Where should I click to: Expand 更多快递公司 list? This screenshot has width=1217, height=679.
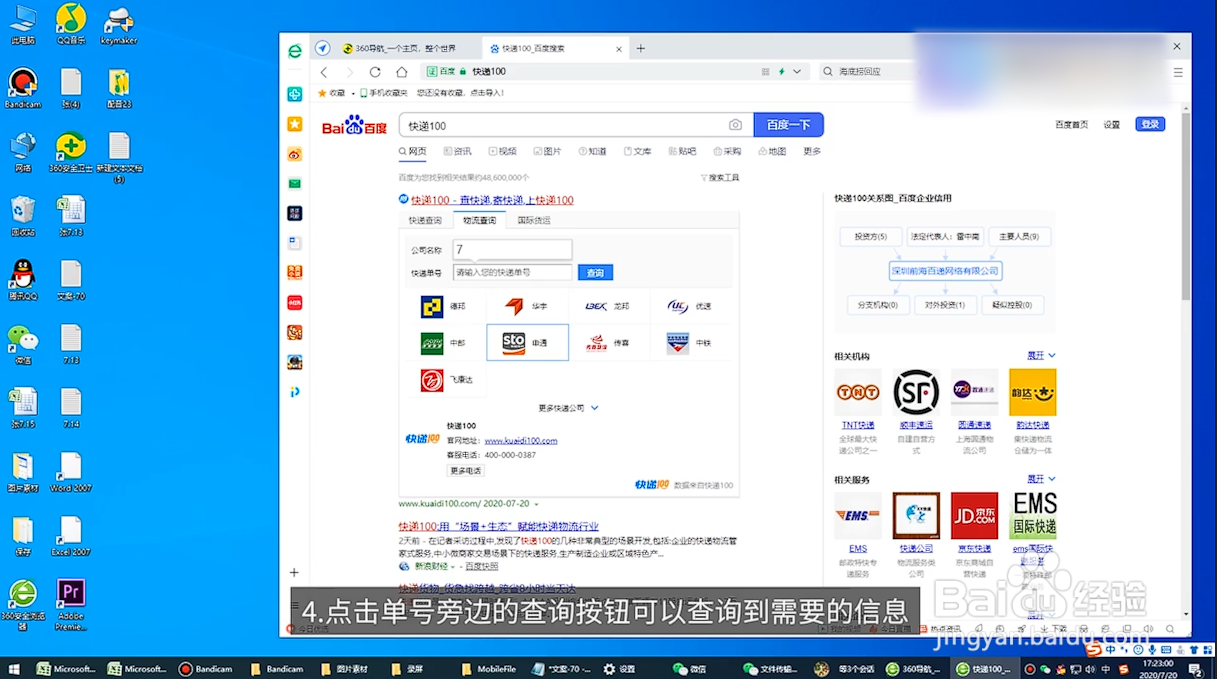568,408
